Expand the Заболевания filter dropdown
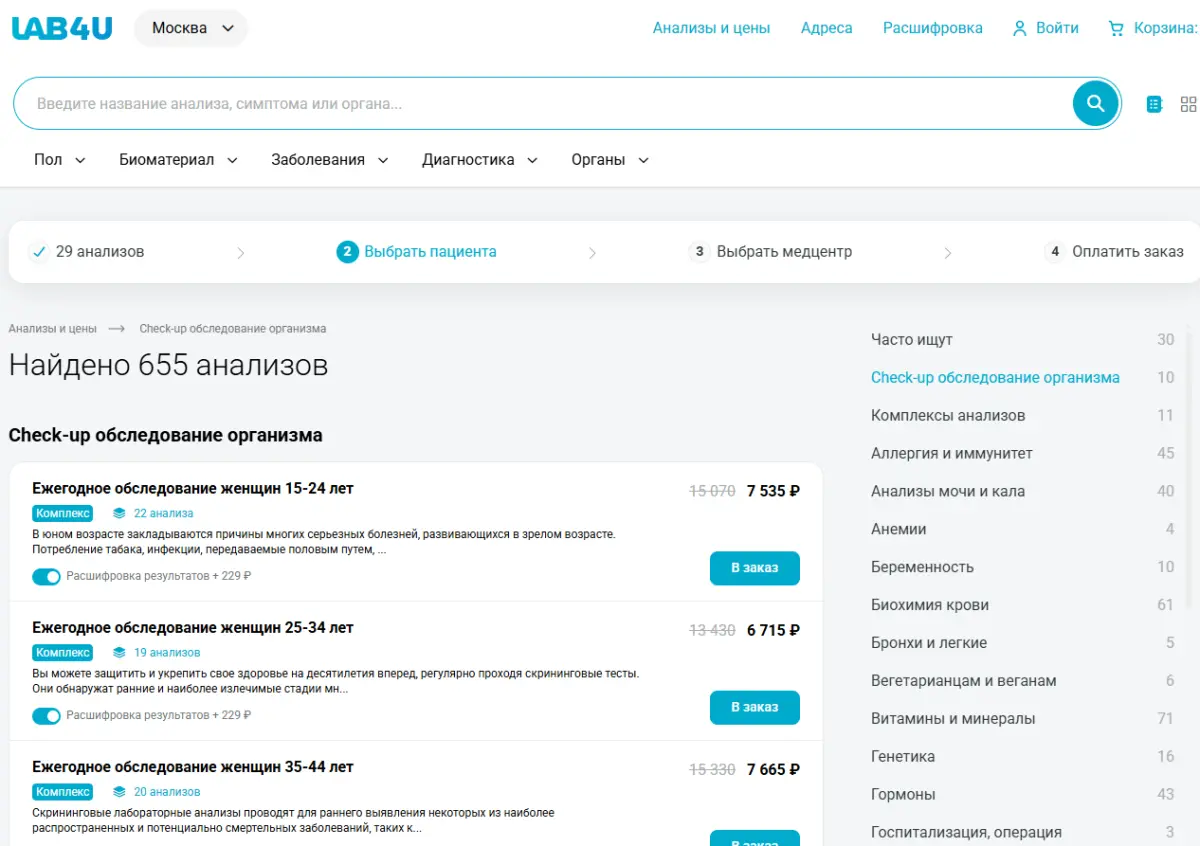 (330, 160)
